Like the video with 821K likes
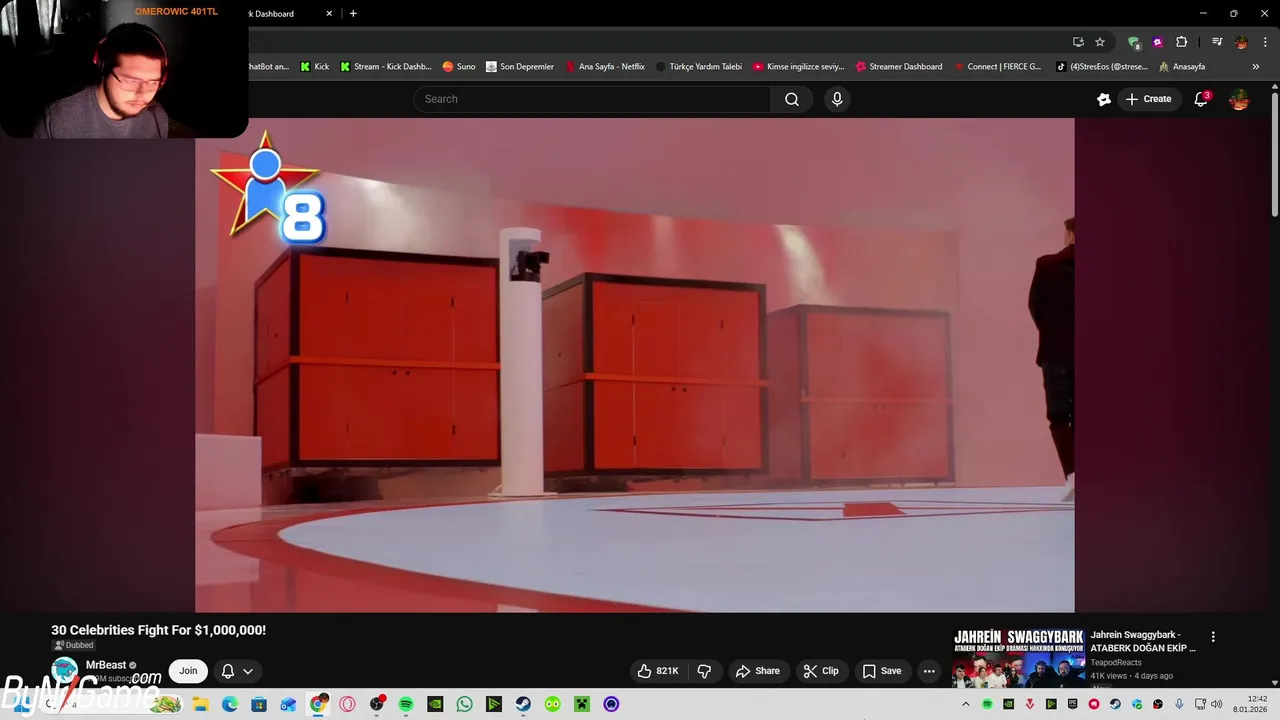 pos(658,671)
